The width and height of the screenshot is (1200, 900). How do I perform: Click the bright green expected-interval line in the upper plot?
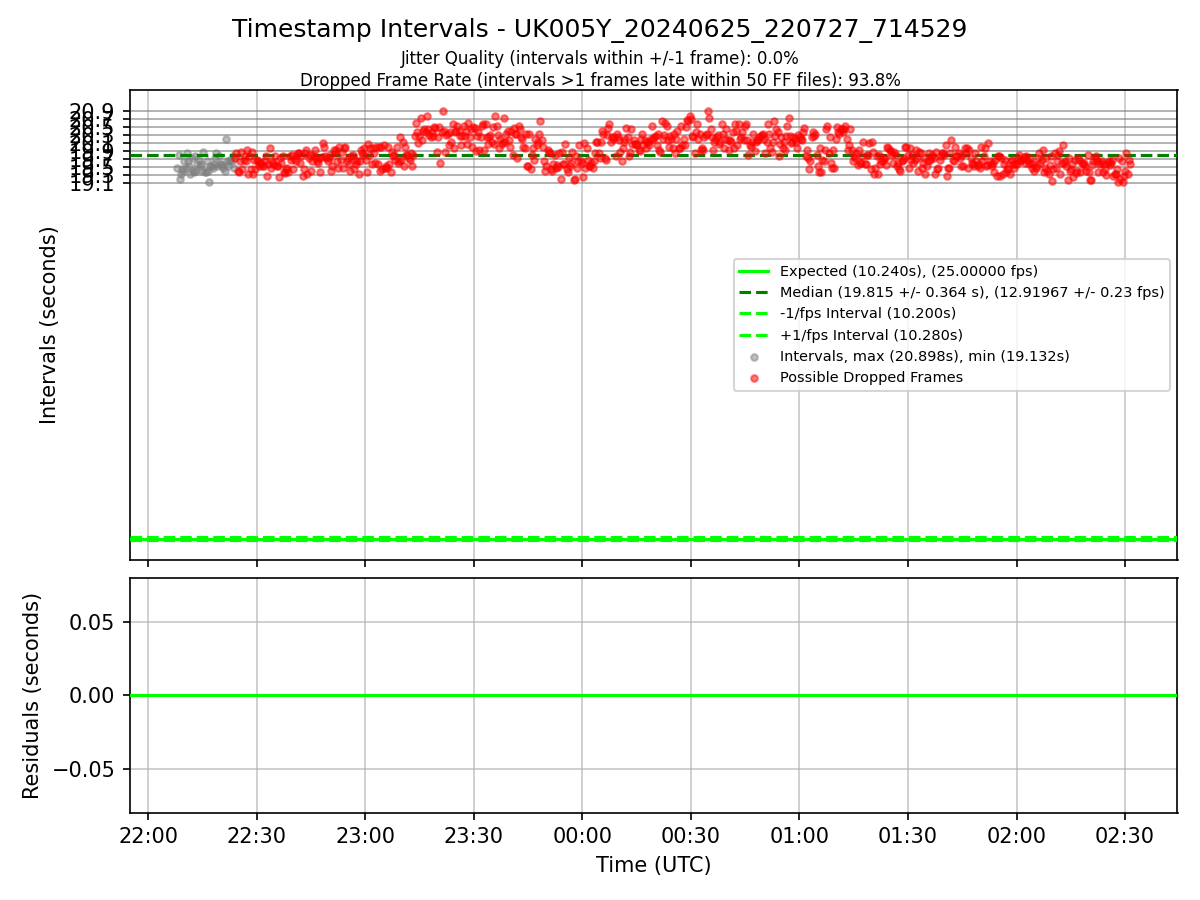tap(653, 539)
